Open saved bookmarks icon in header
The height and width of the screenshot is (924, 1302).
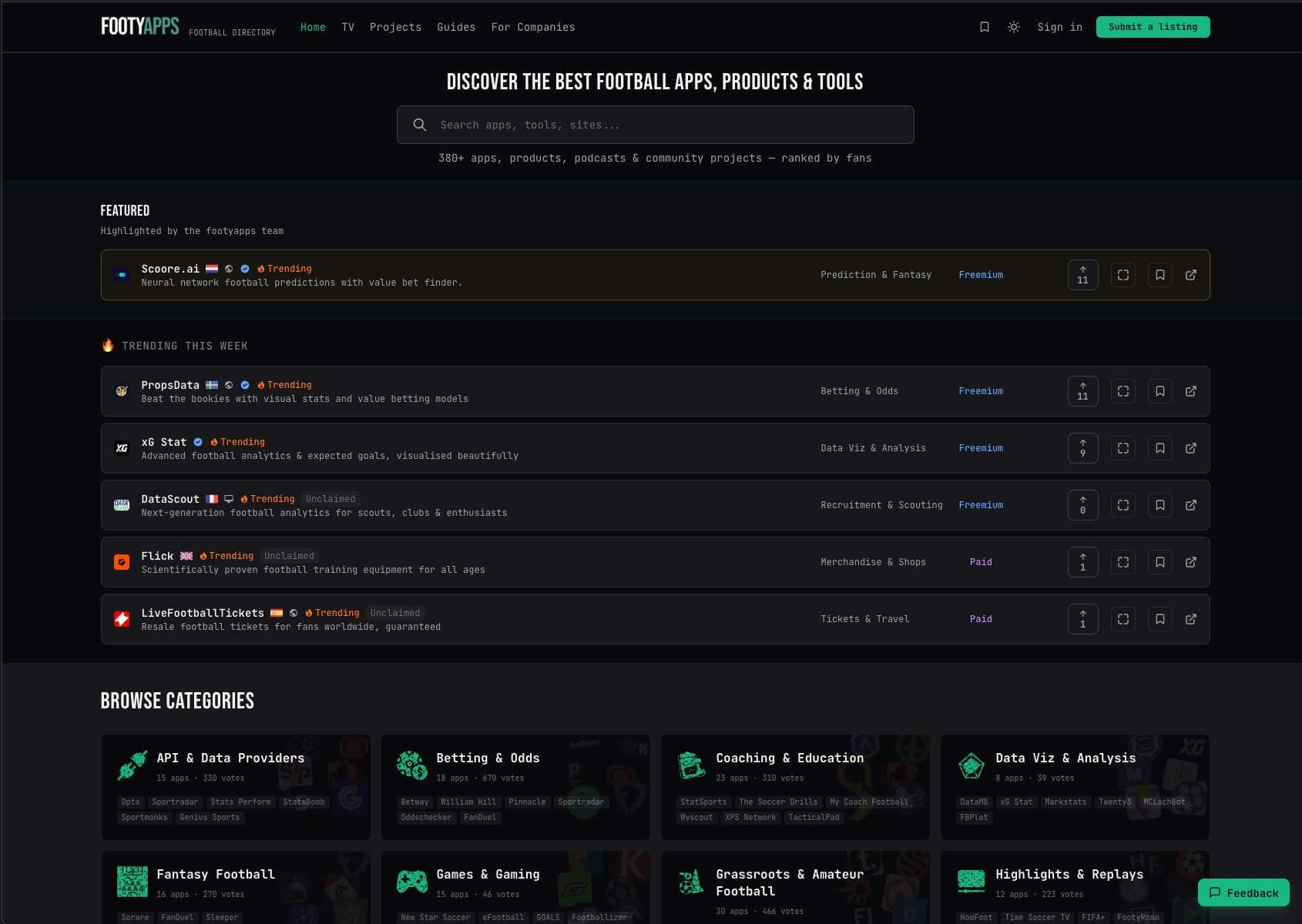click(x=984, y=27)
